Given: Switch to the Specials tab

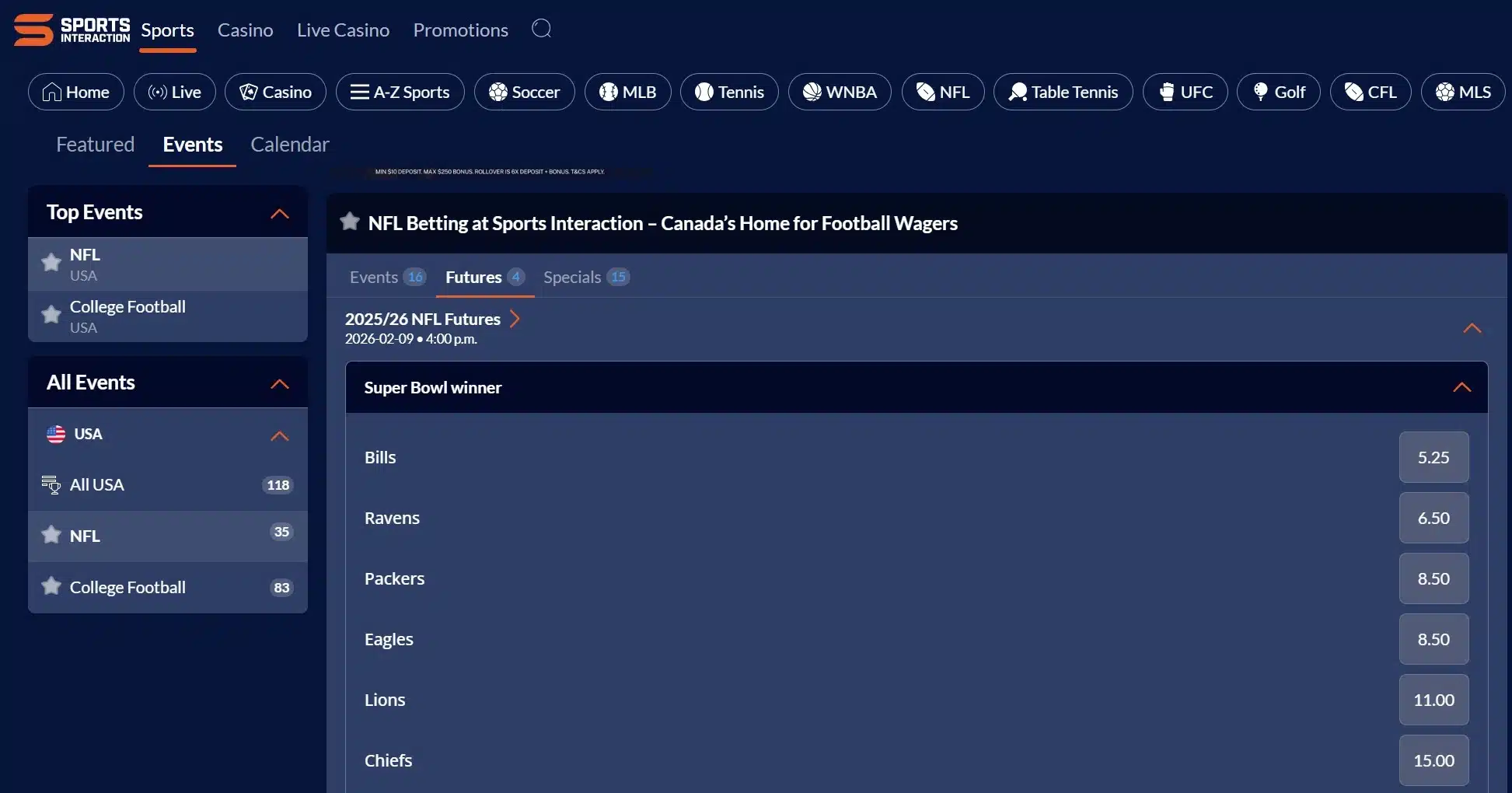Looking at the screenshot, I should coord(585,278).
